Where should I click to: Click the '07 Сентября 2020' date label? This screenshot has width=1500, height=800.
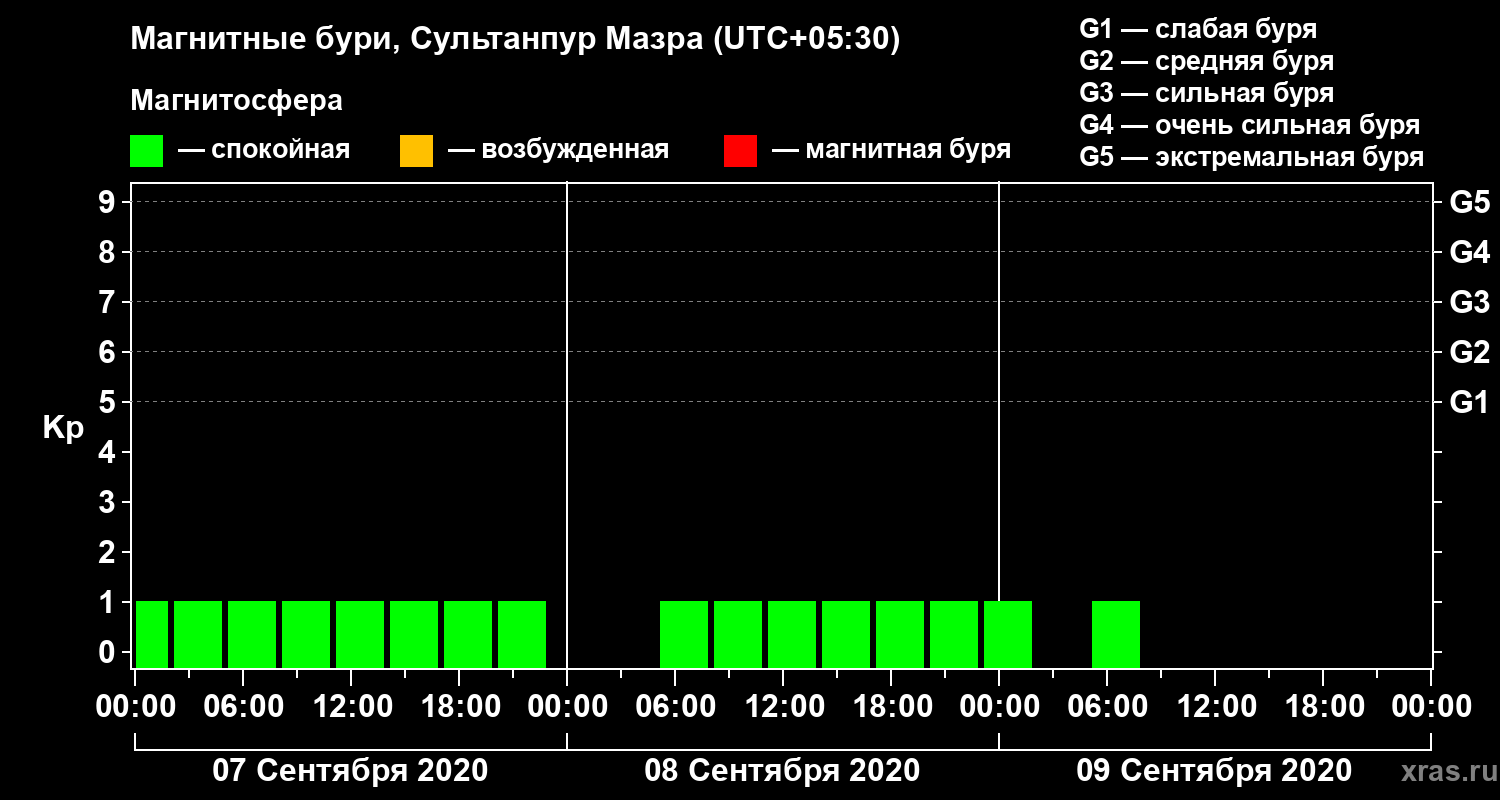350,771
